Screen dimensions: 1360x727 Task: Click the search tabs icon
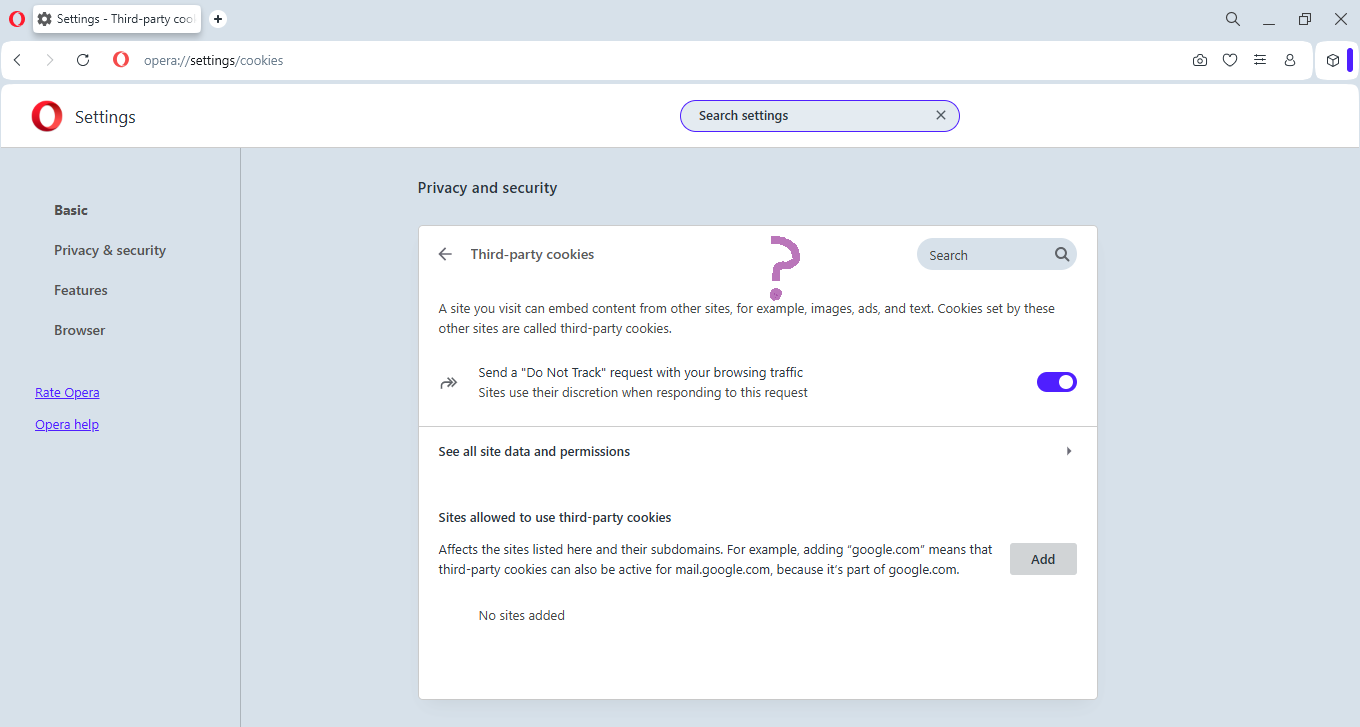[1232, 18]
